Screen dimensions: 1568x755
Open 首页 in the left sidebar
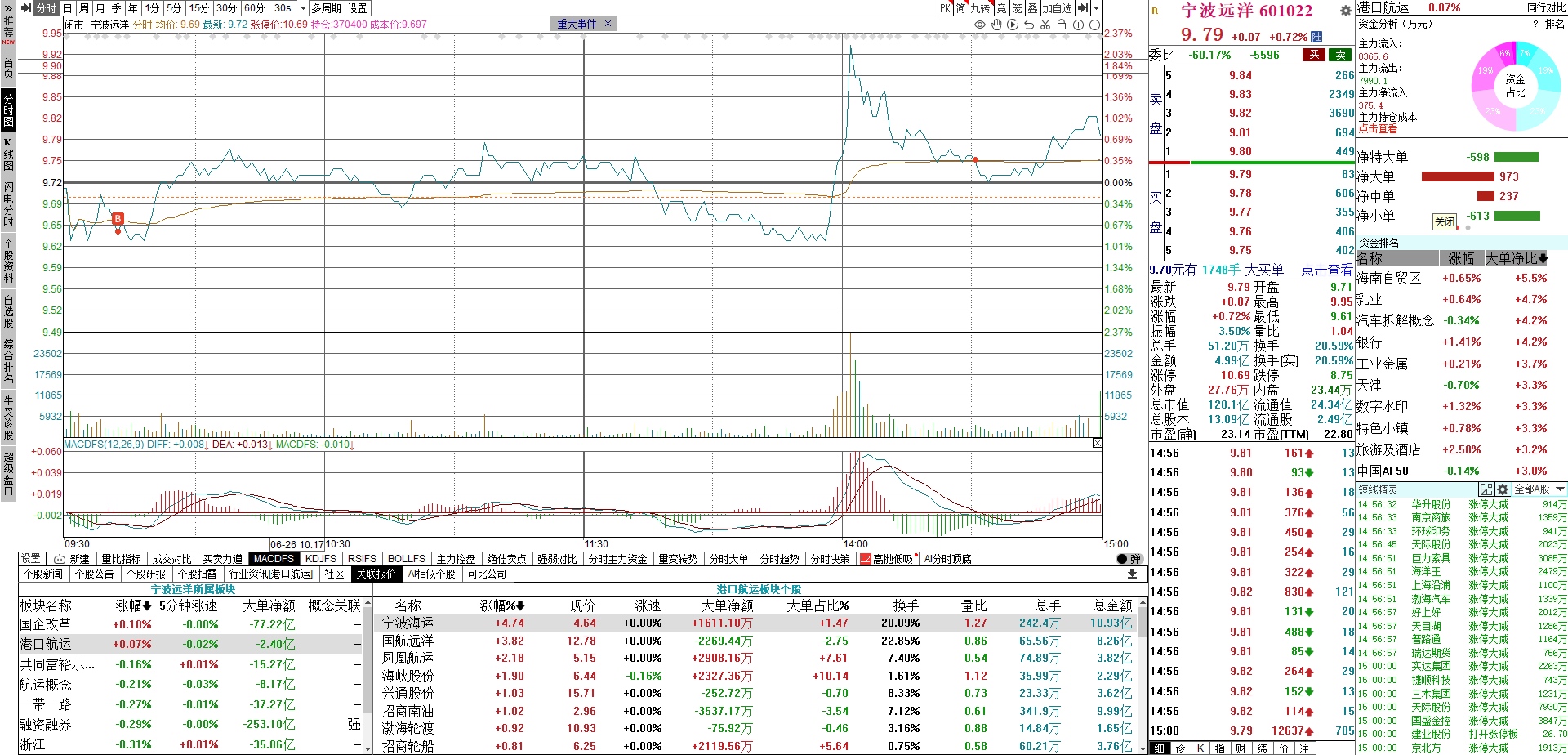tap(8, 69)
